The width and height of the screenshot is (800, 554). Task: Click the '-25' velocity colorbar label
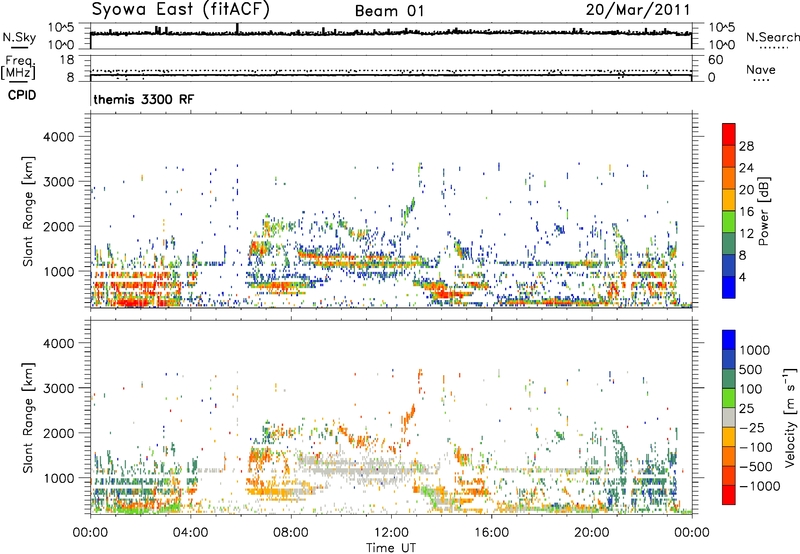tap(752, 428)
